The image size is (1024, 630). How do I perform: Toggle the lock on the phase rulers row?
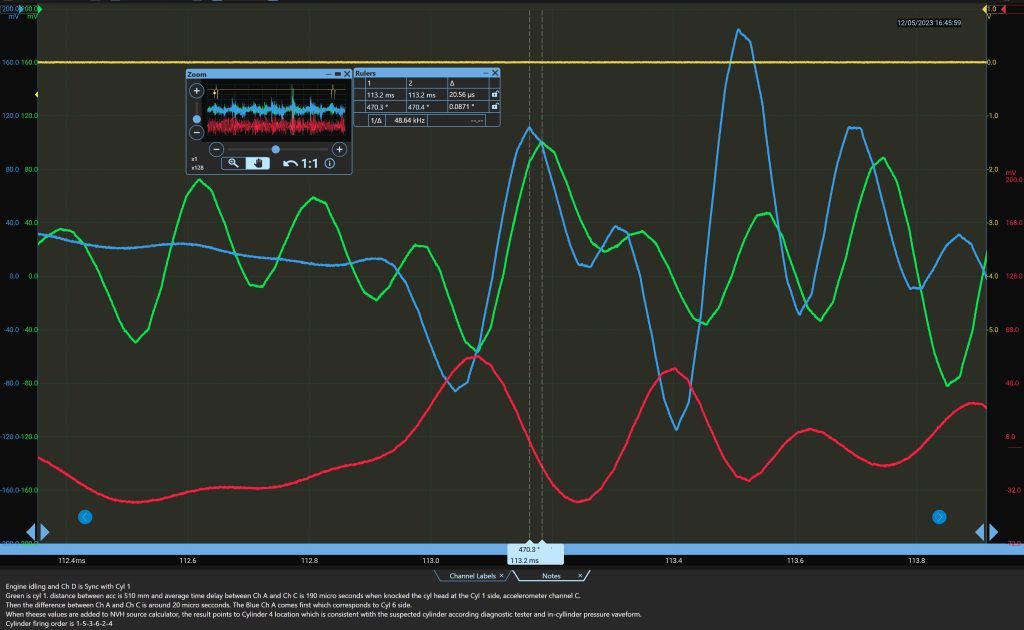494,106
